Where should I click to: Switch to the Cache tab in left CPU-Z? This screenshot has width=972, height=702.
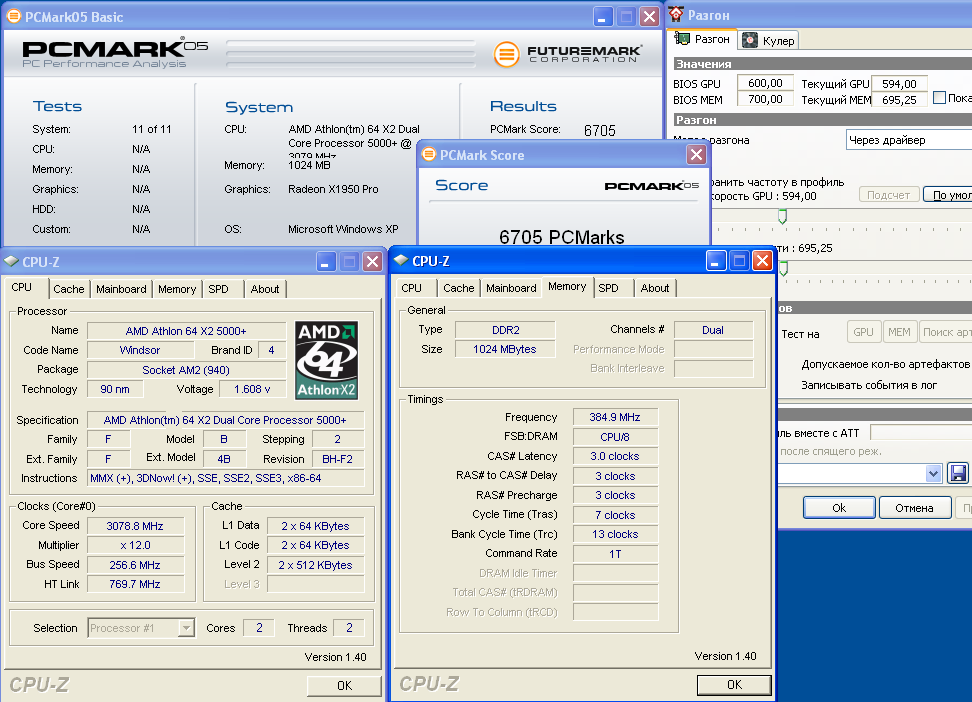68,289
